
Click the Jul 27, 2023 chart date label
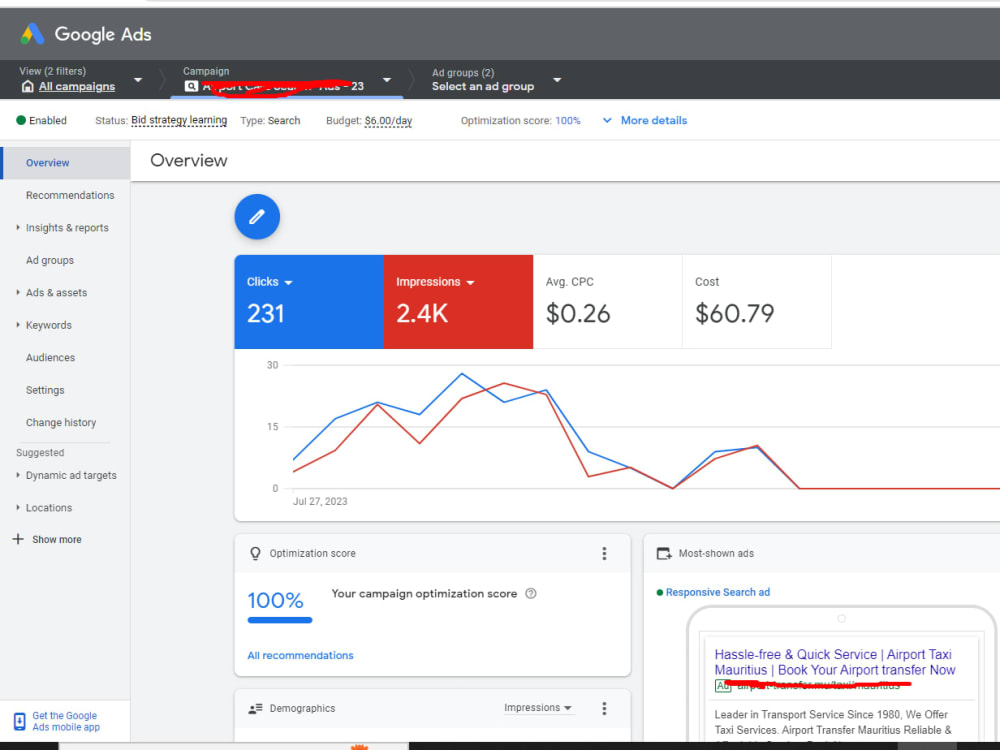coord(320,501)
